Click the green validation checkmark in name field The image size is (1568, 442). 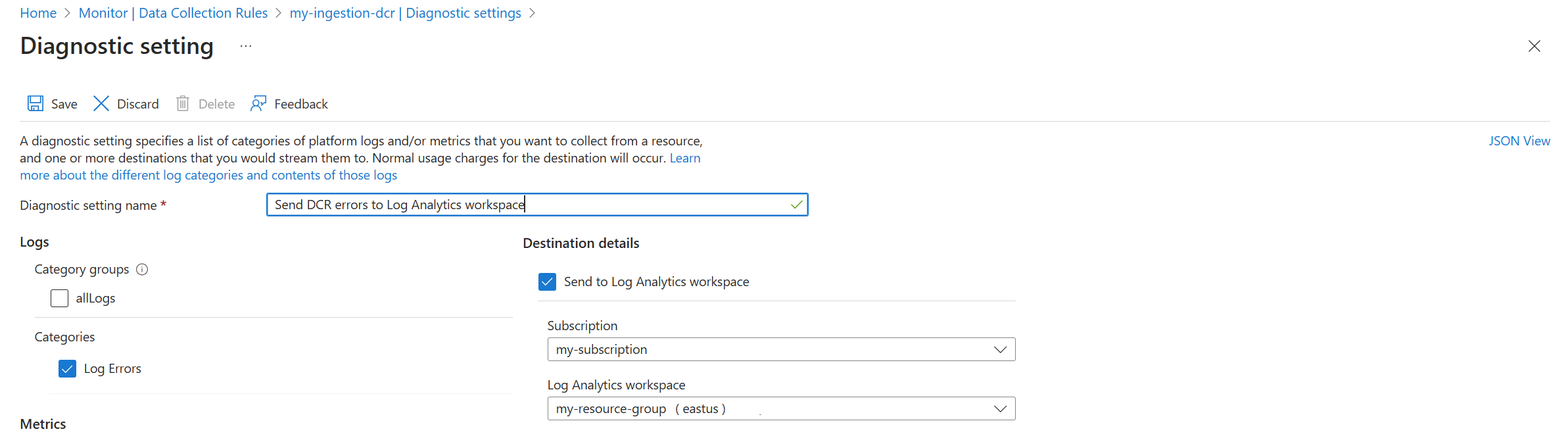point(796,205)
